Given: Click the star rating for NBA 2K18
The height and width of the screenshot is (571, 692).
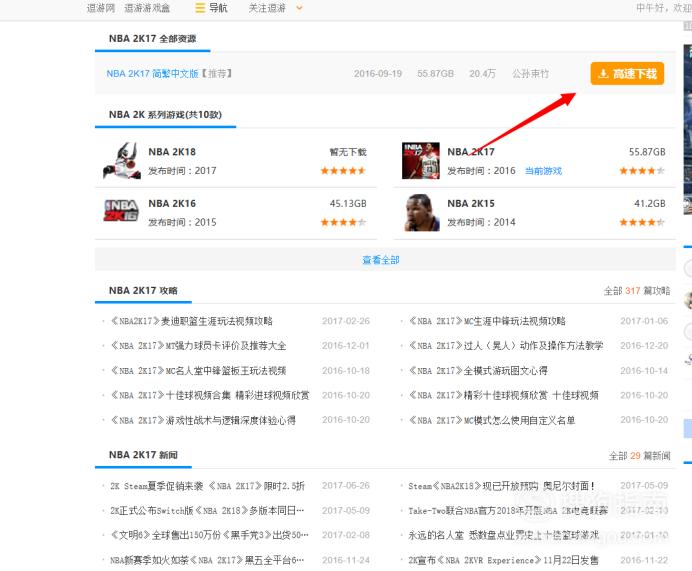Looking at the screenshot, I should 343,171.
